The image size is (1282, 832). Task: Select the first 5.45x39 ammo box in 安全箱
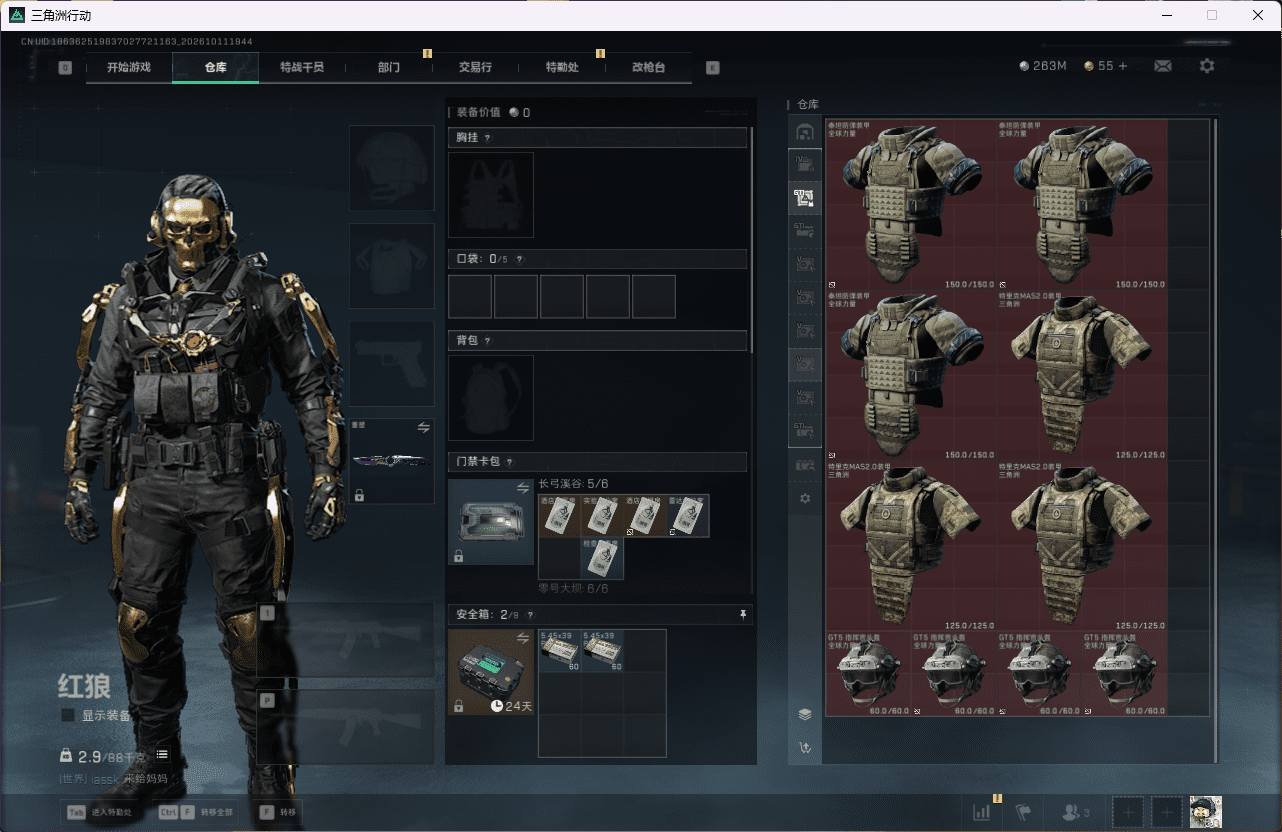tap(560, 650)
